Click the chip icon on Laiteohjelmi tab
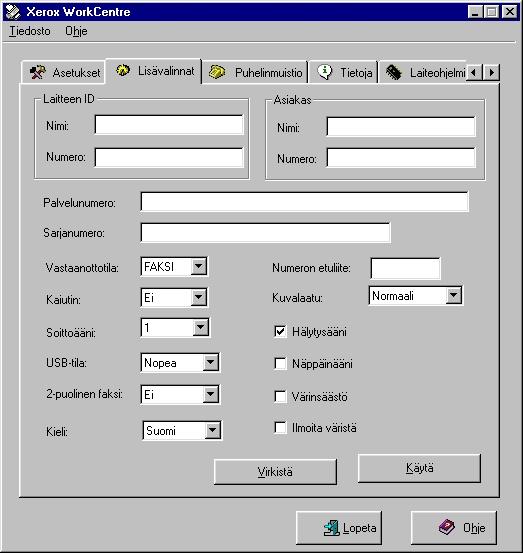The image size is (523, 553). pos(394,72)
